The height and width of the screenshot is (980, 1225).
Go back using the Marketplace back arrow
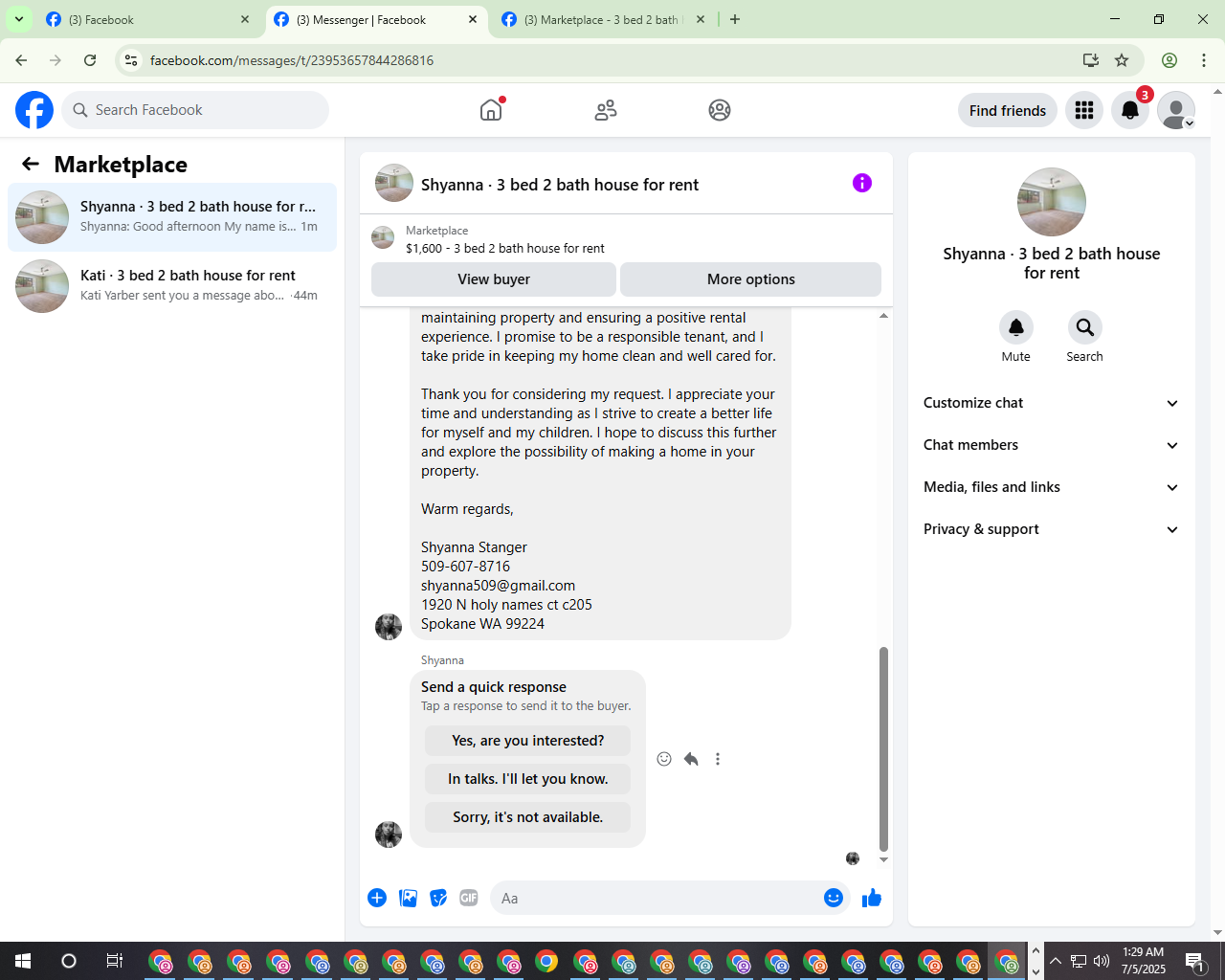coord(31,164)
